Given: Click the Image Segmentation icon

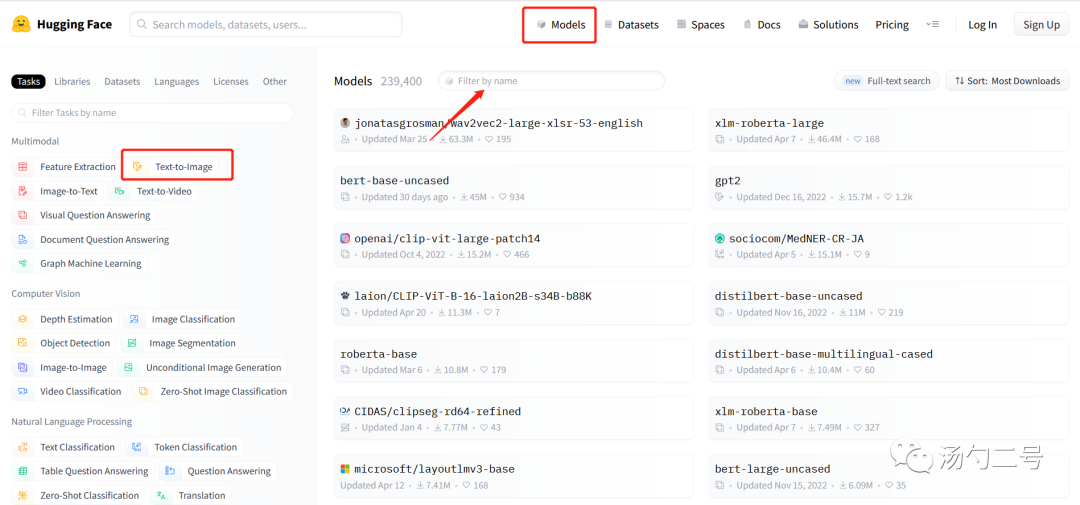Looking at the screenshot, I should coord(132,343).
